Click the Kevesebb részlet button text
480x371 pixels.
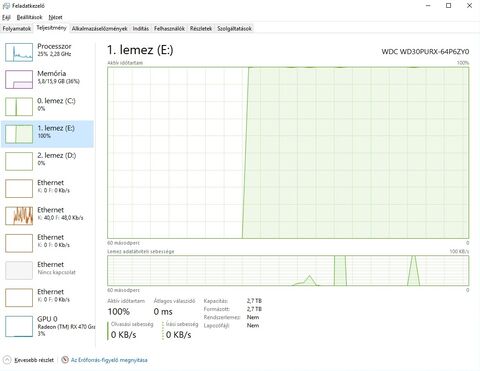(x=34, y=360)
